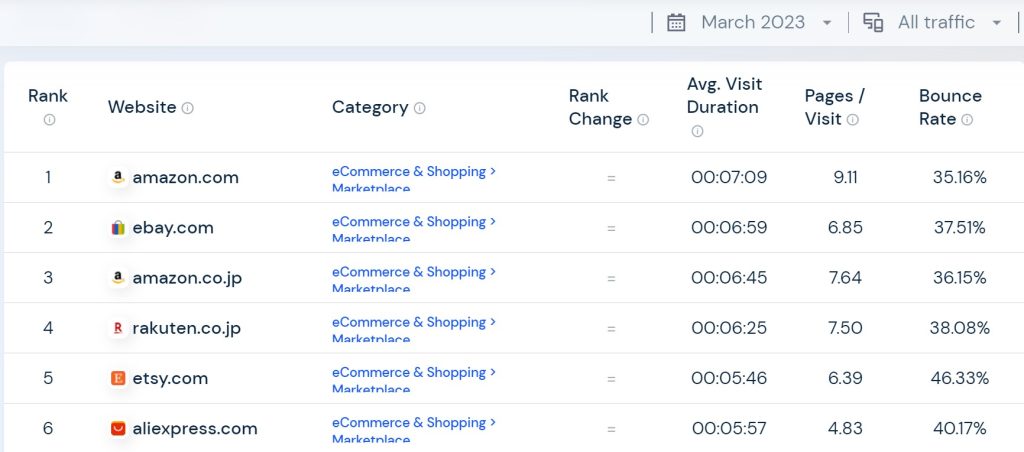This screenshot has height=452, width=1024.
Task: Click the category link in amazon.co.jp row
Action: click(x=414, y=279)
